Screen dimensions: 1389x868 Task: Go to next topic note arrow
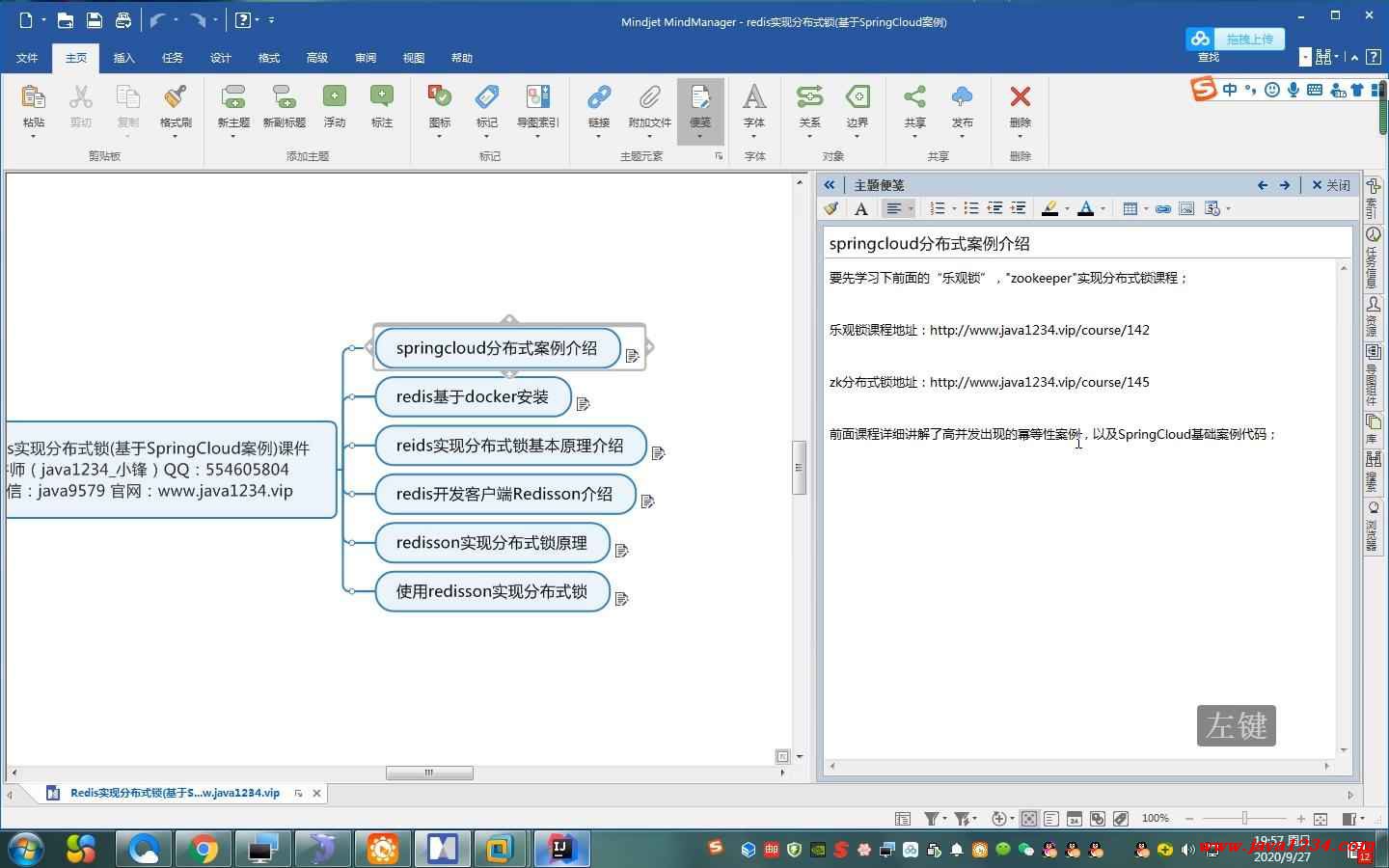pyautogui.click(x=1285, y=185)
